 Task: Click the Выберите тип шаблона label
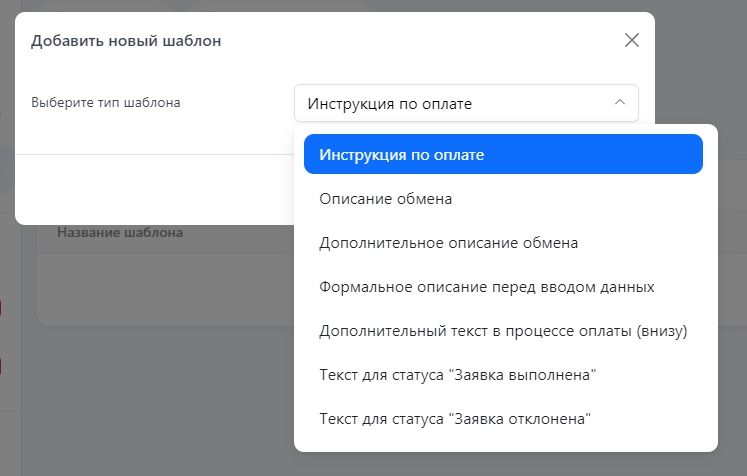coord(106,102)
